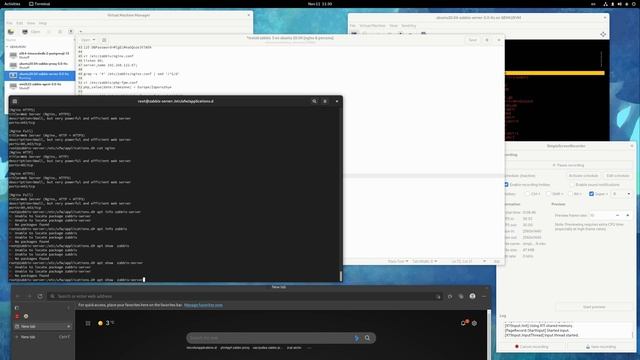Select the zabbix-proxy VM row
The height and width of the screenshot is (360, 640).
pyautogui.click(x=40, y=65)
